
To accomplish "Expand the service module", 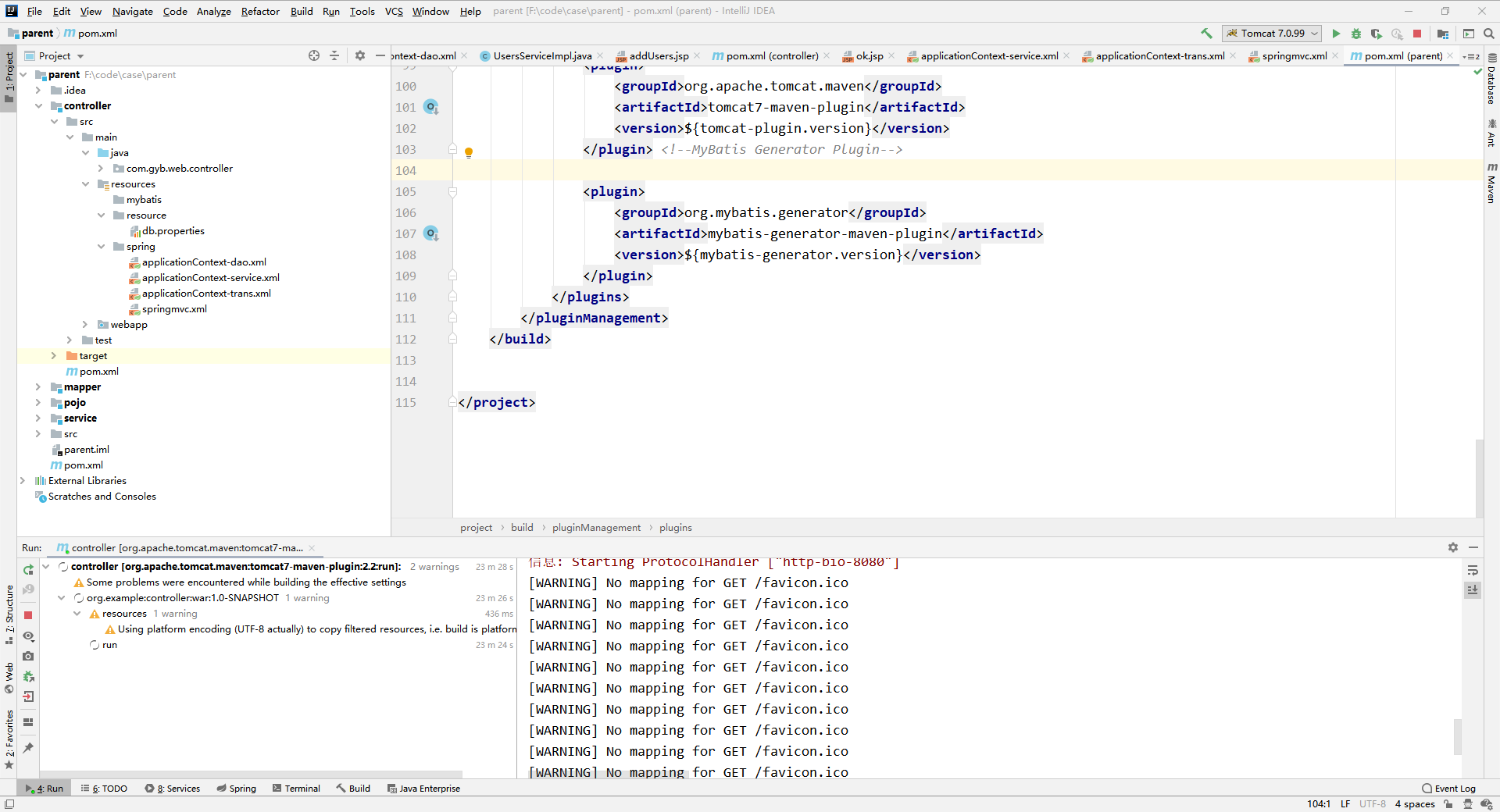I will pyautogui.click(x=38, y=418).
